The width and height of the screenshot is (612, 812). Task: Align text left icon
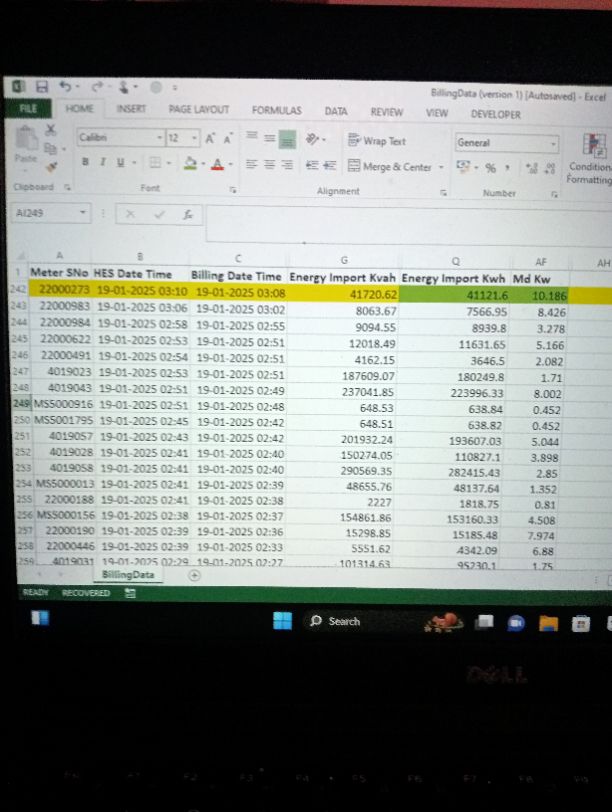(x=252, y=164)
